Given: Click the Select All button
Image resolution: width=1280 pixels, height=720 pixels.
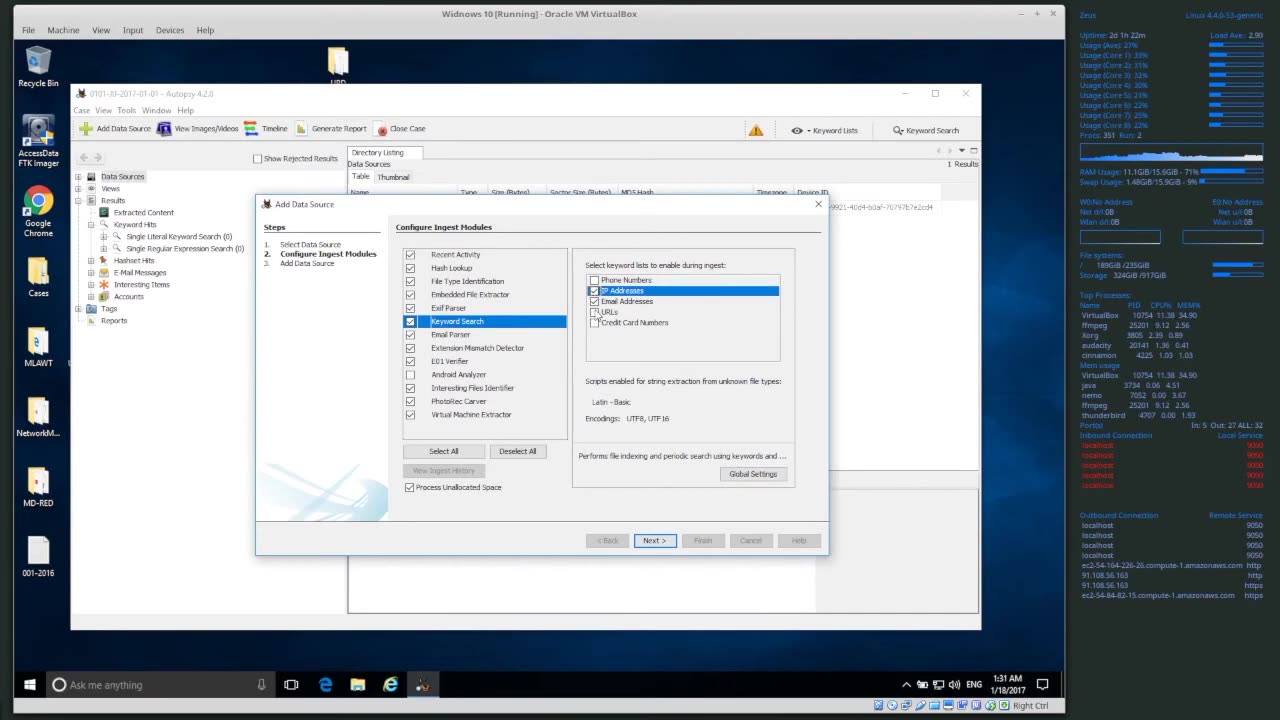Looking at the screenshot, I should pos(444,451).
